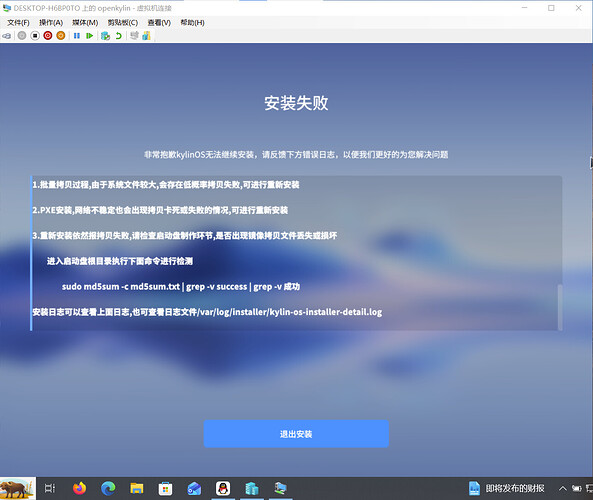The width and height of the screenshot is (593, 500).
Task: Click the Checkpoint toolbar icon
Action: (106, 36)
